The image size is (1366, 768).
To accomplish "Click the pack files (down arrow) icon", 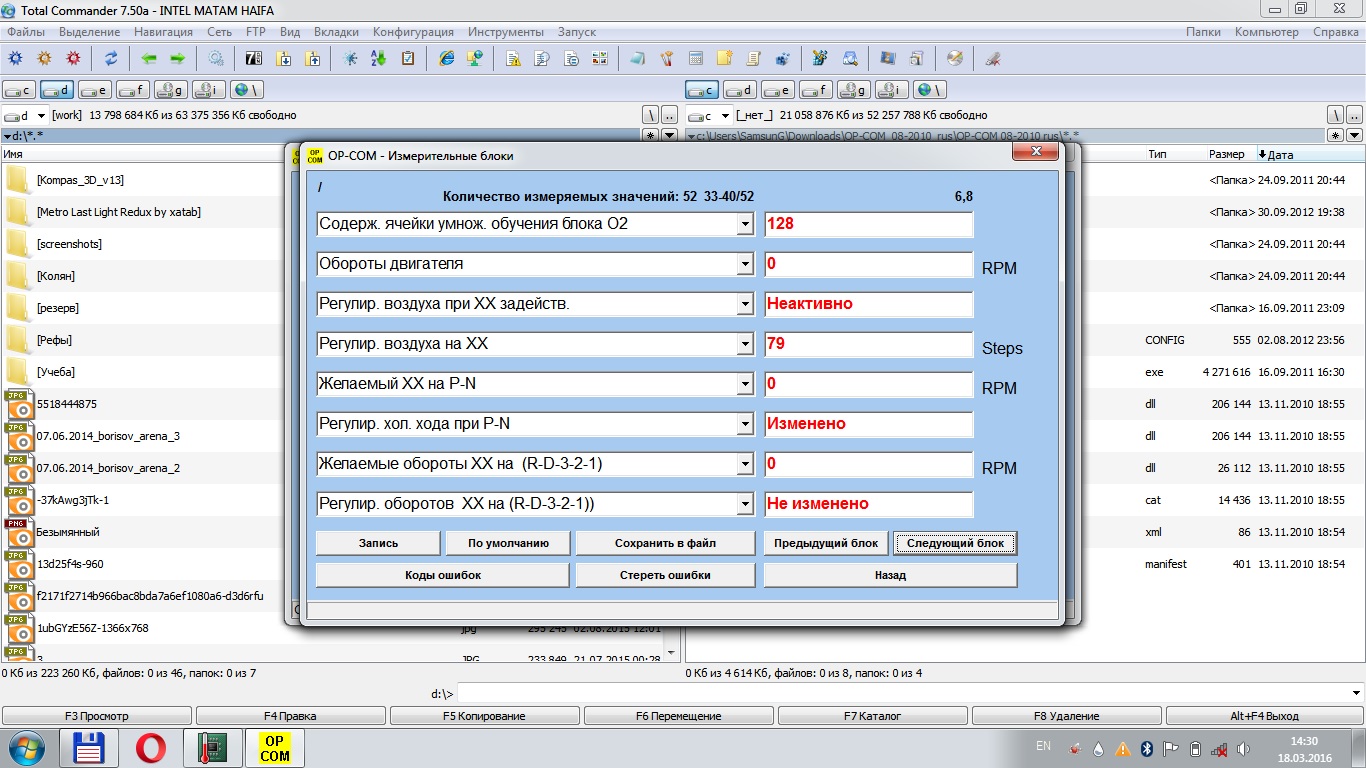I will (x=283, y=58).
